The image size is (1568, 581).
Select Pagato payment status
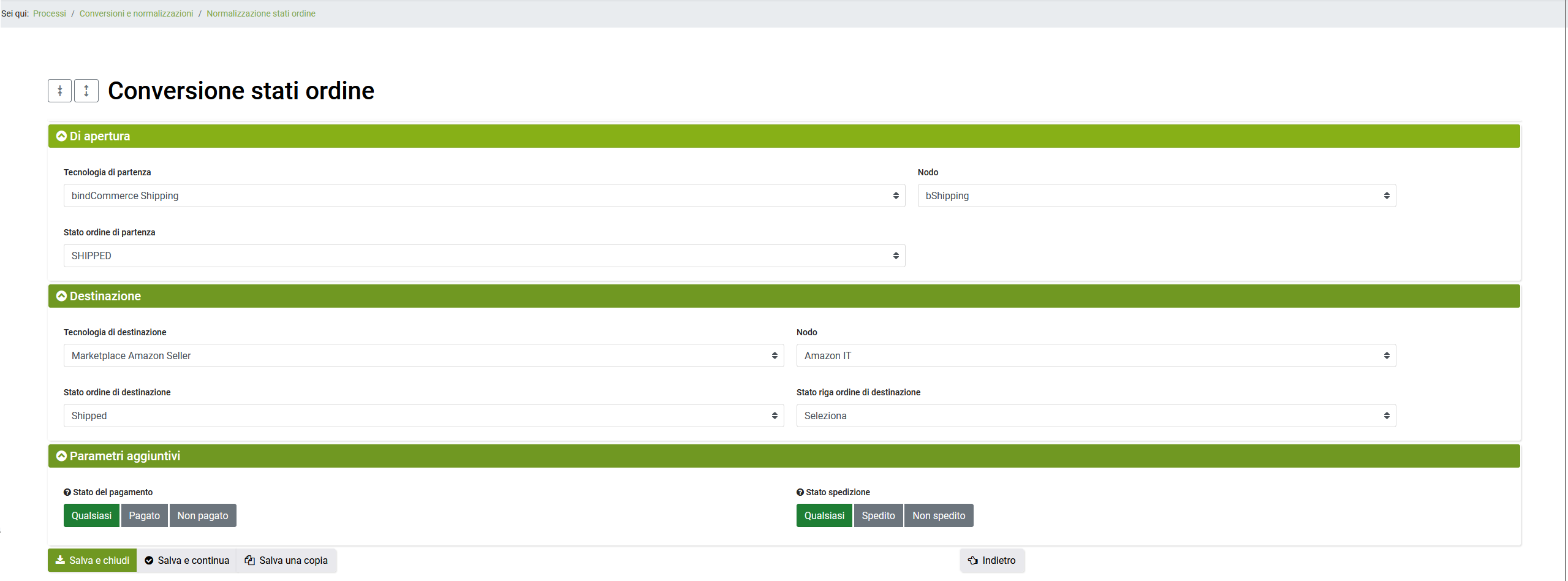(x=144, y=515)
